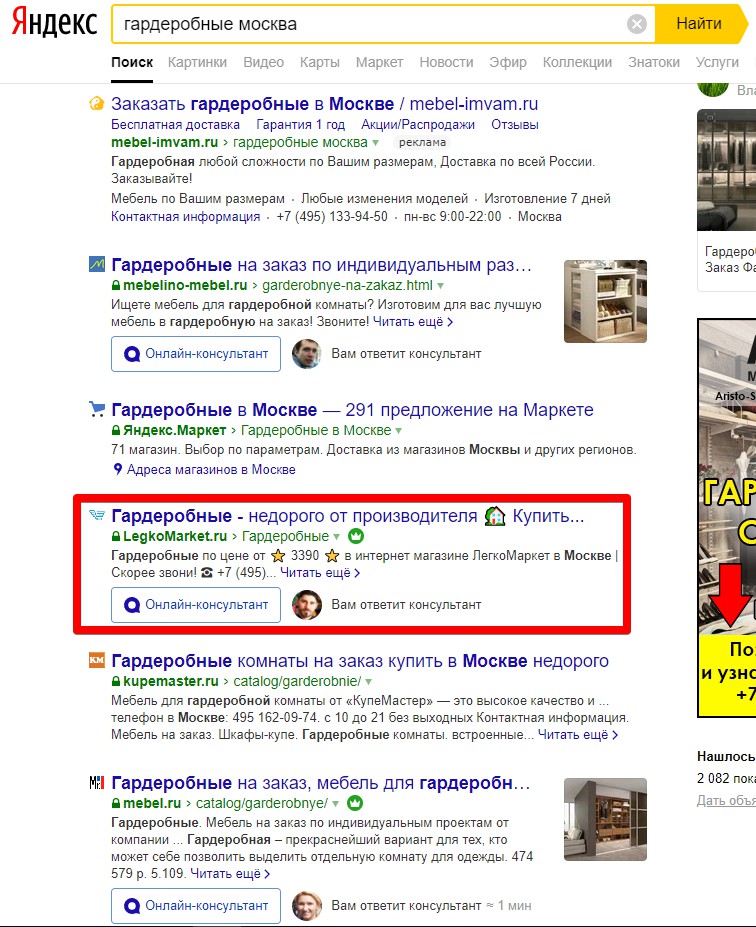
Task: Click the lock icon beside mebel.ru
Action: click(116, 803)
